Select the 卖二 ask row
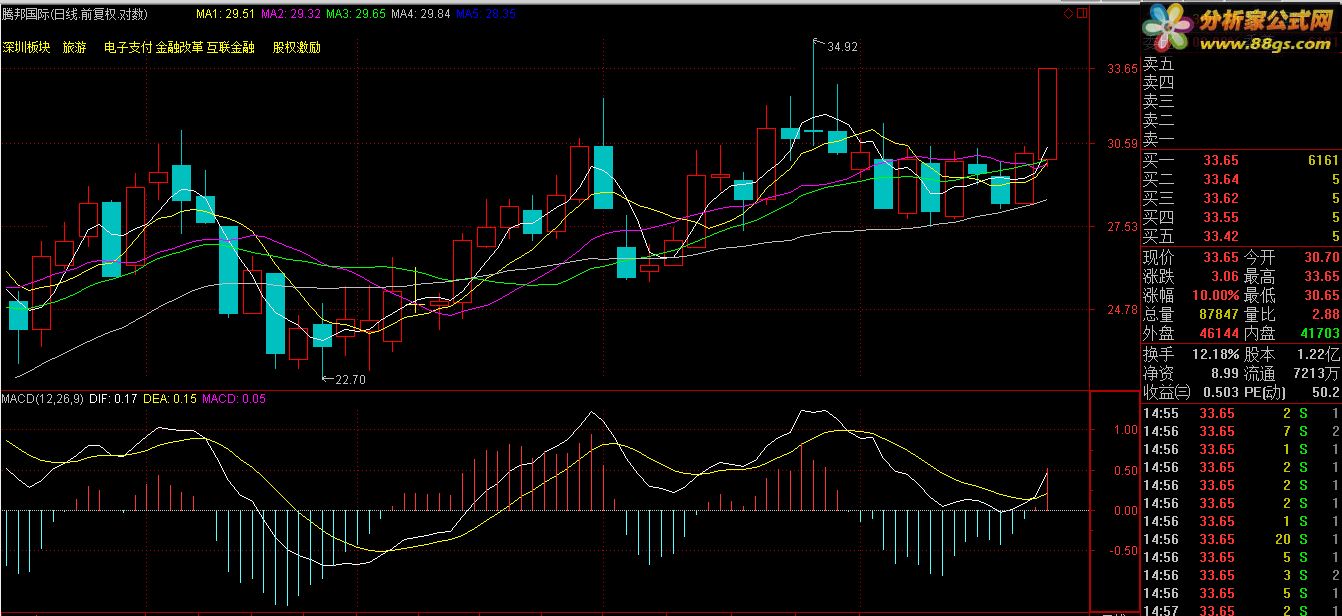This screenshot has width=1342, height=616. (1241, 121)
